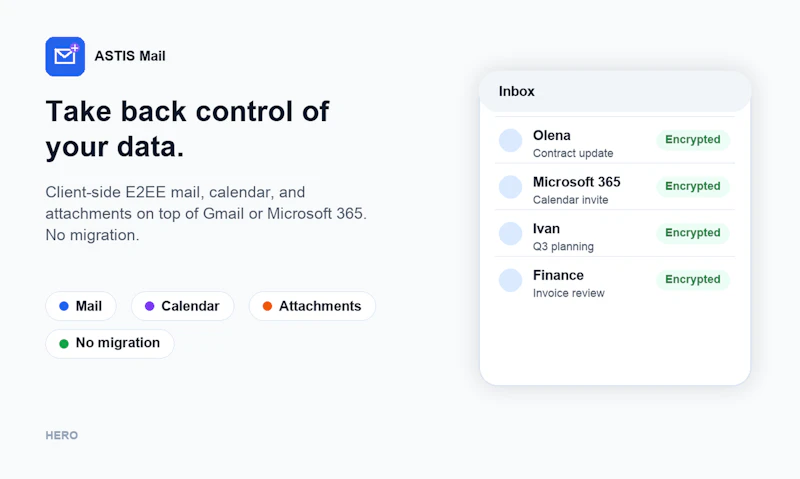Open the Inbox header tab
Screen dimensions: 800x479
click(615, 91)
